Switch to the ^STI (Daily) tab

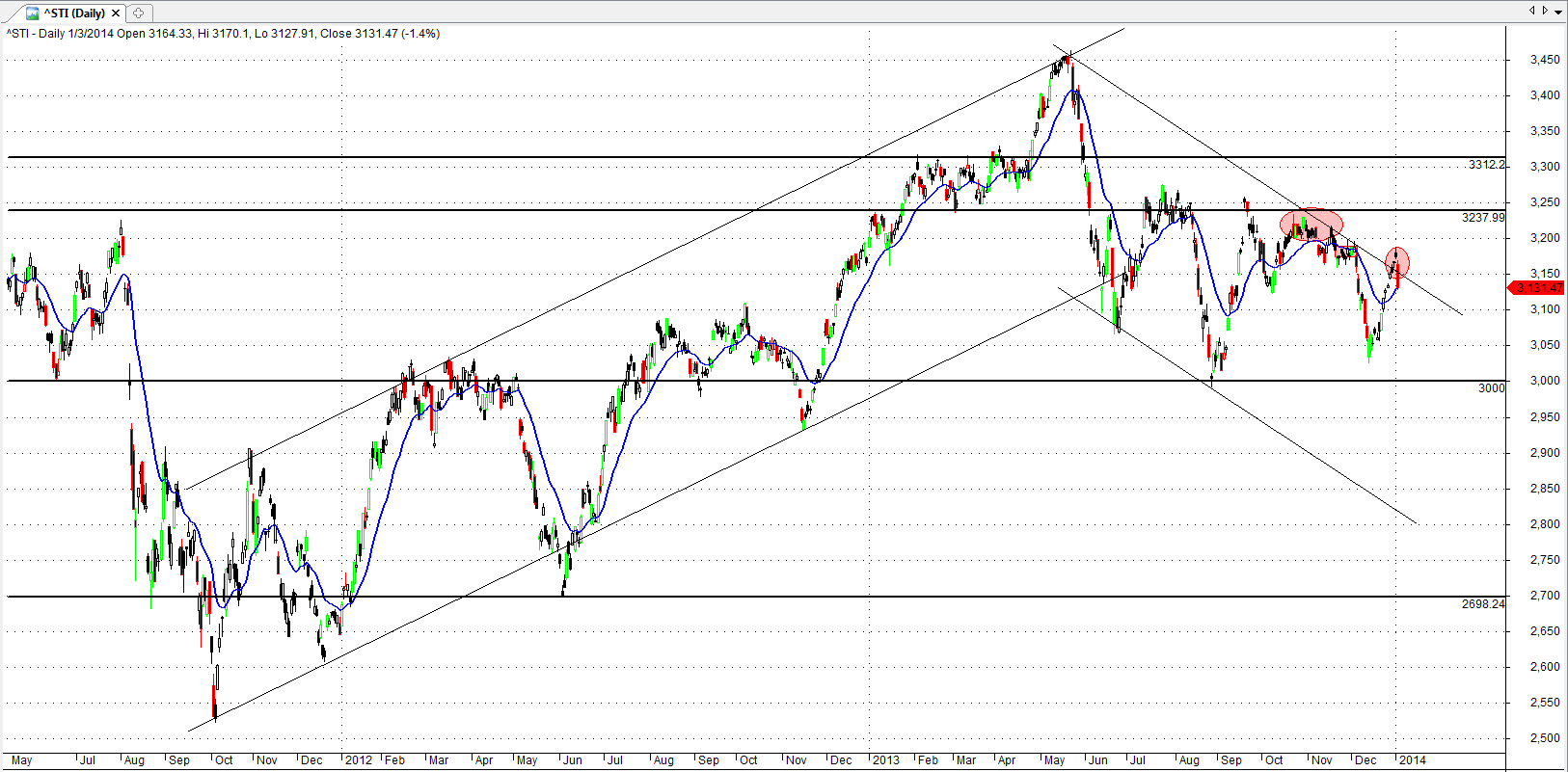(x=73, y=13)
